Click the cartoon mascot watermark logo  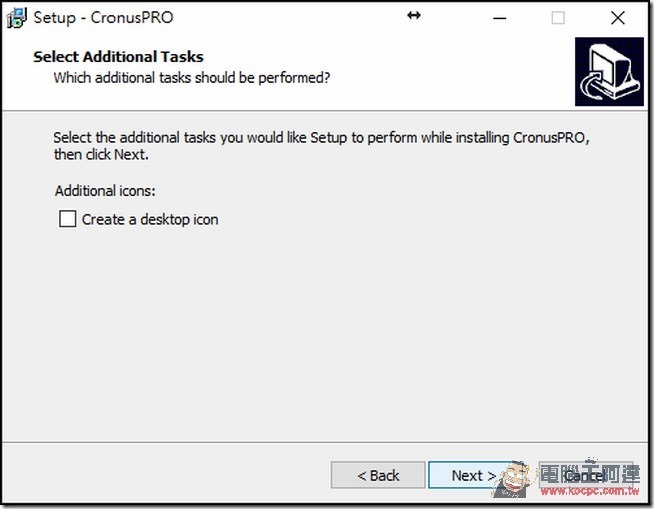pos(512,480)
